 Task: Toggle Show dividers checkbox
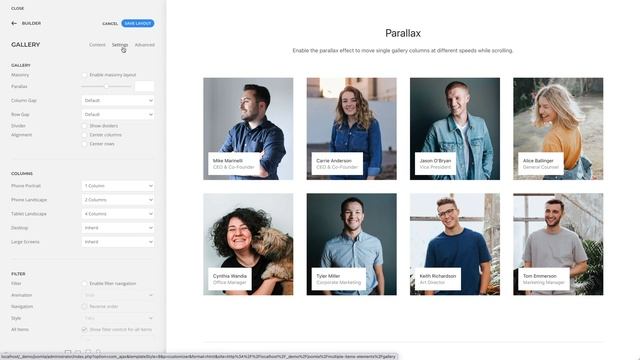pos(84,126)
